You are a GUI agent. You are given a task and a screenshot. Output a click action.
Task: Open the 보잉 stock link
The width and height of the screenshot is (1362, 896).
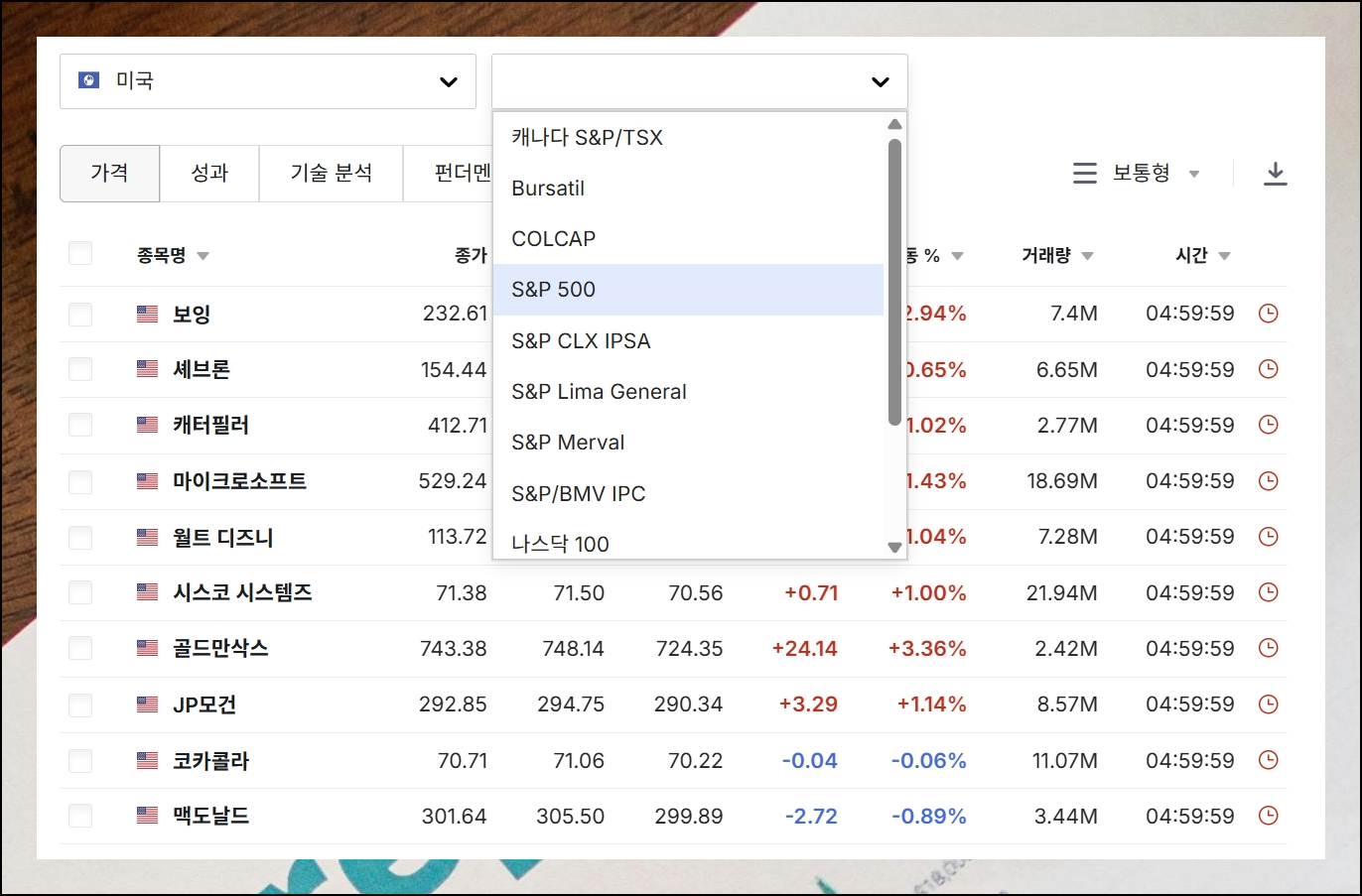(x=192, y=314)
